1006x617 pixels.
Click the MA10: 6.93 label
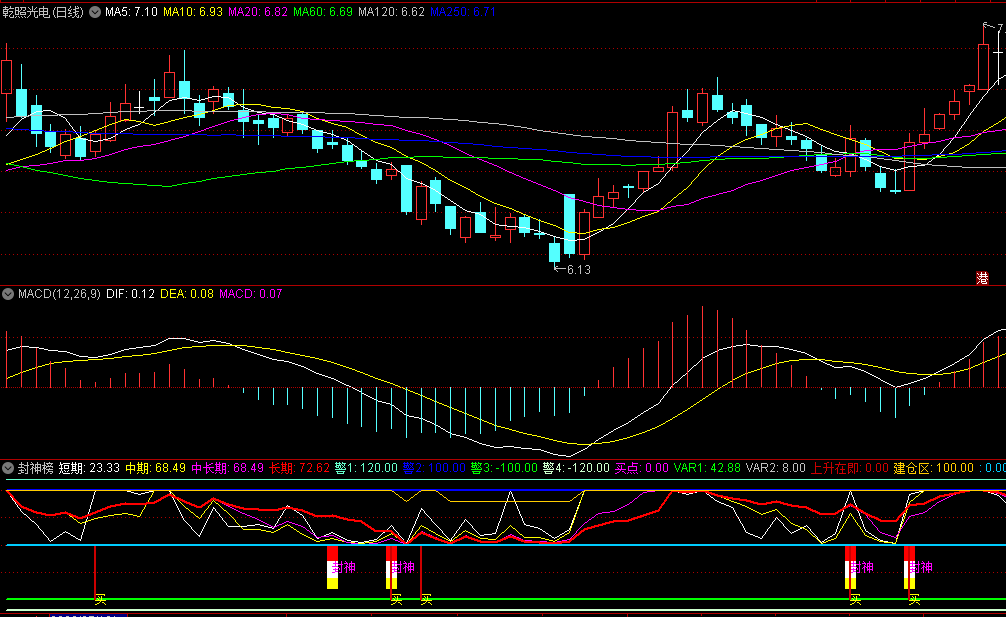point(192,12)
